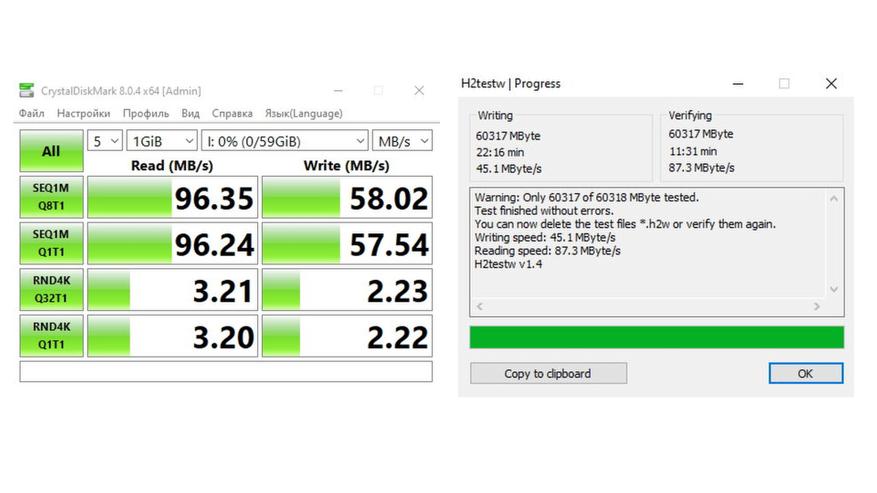Open the Профиль menu
The height and width of the screenshot is (493, 877).
145,113
